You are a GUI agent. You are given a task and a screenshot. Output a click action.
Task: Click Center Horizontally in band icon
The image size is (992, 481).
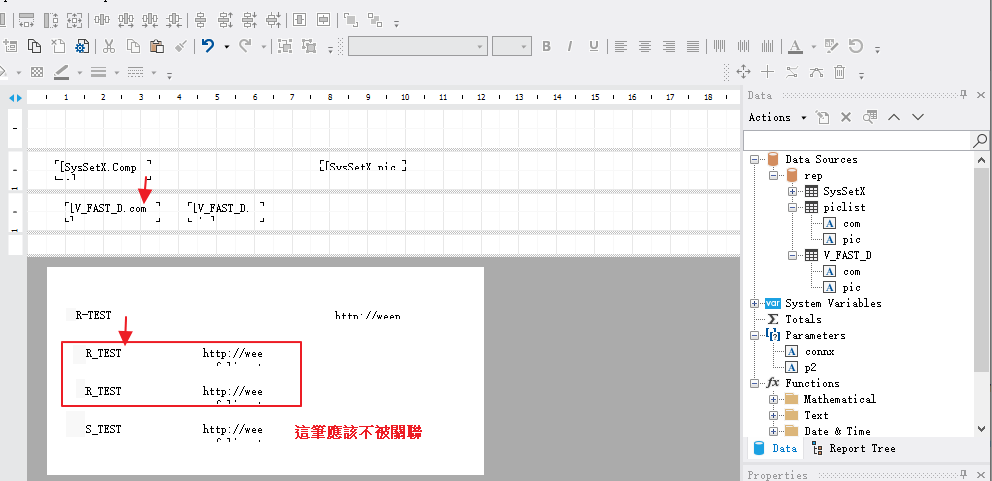click(x=299, y=20)
